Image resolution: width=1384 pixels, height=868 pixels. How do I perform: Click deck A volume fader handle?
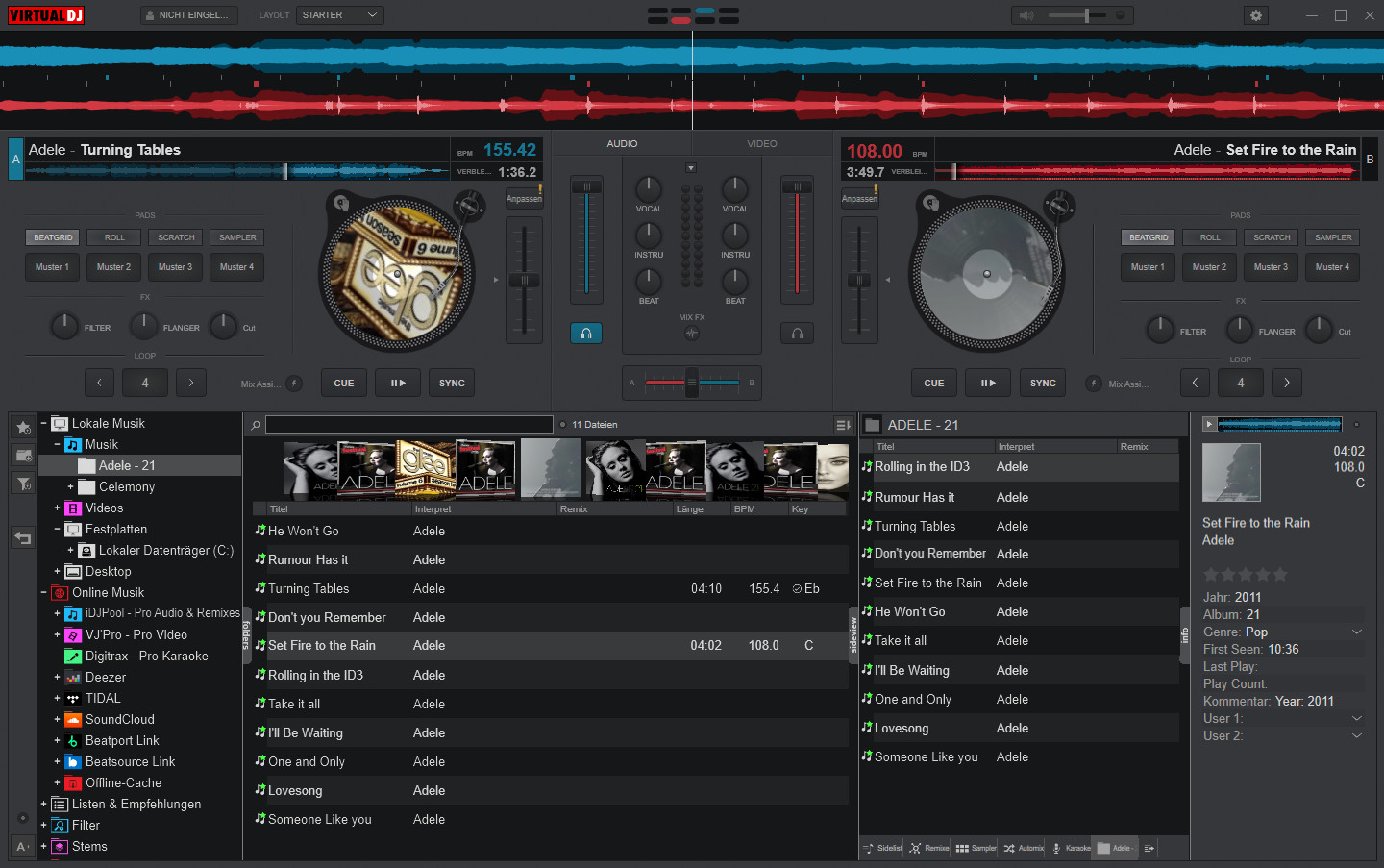[x=586, y=187]
